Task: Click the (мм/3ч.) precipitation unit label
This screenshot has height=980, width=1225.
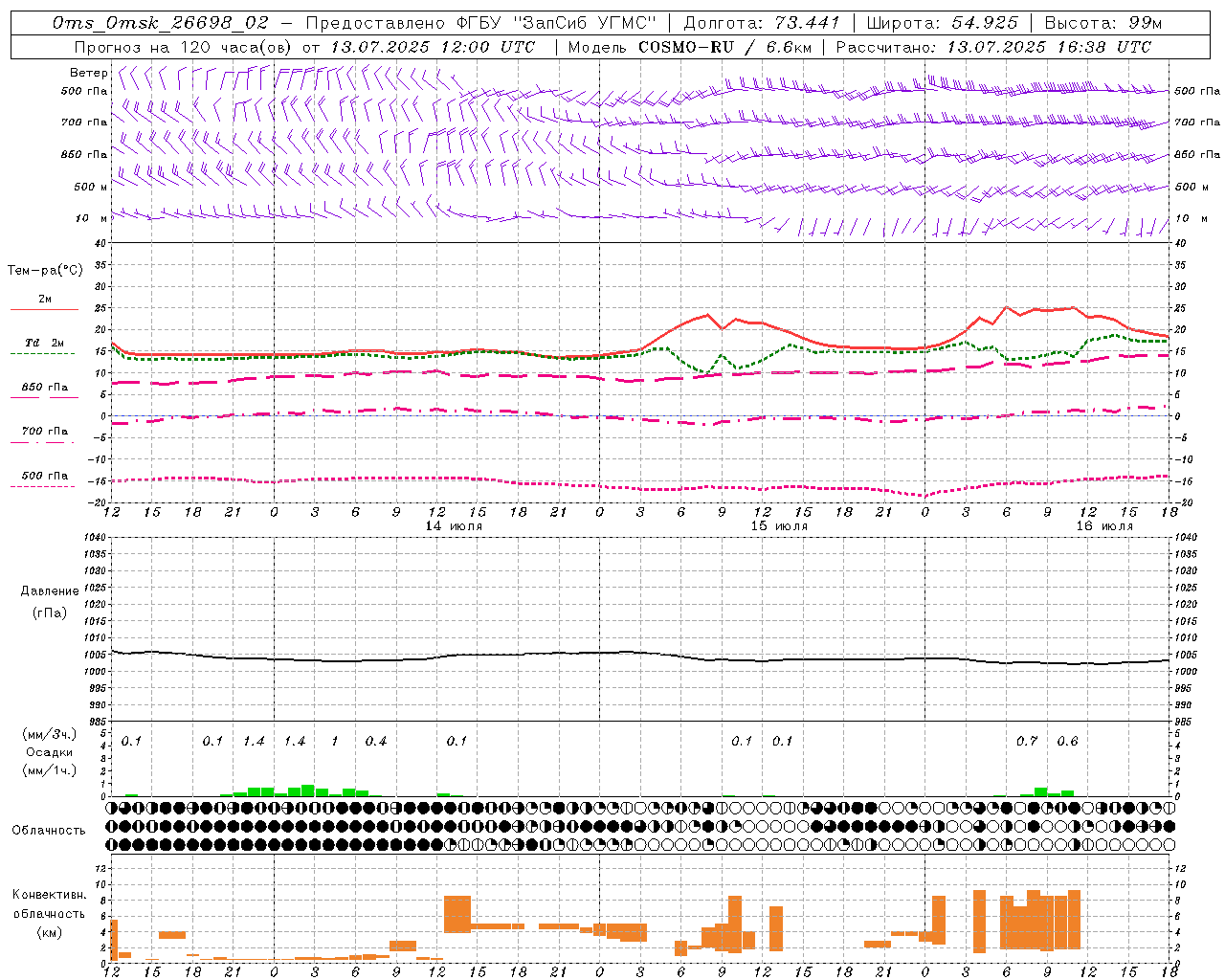Action: pos(50,734)
